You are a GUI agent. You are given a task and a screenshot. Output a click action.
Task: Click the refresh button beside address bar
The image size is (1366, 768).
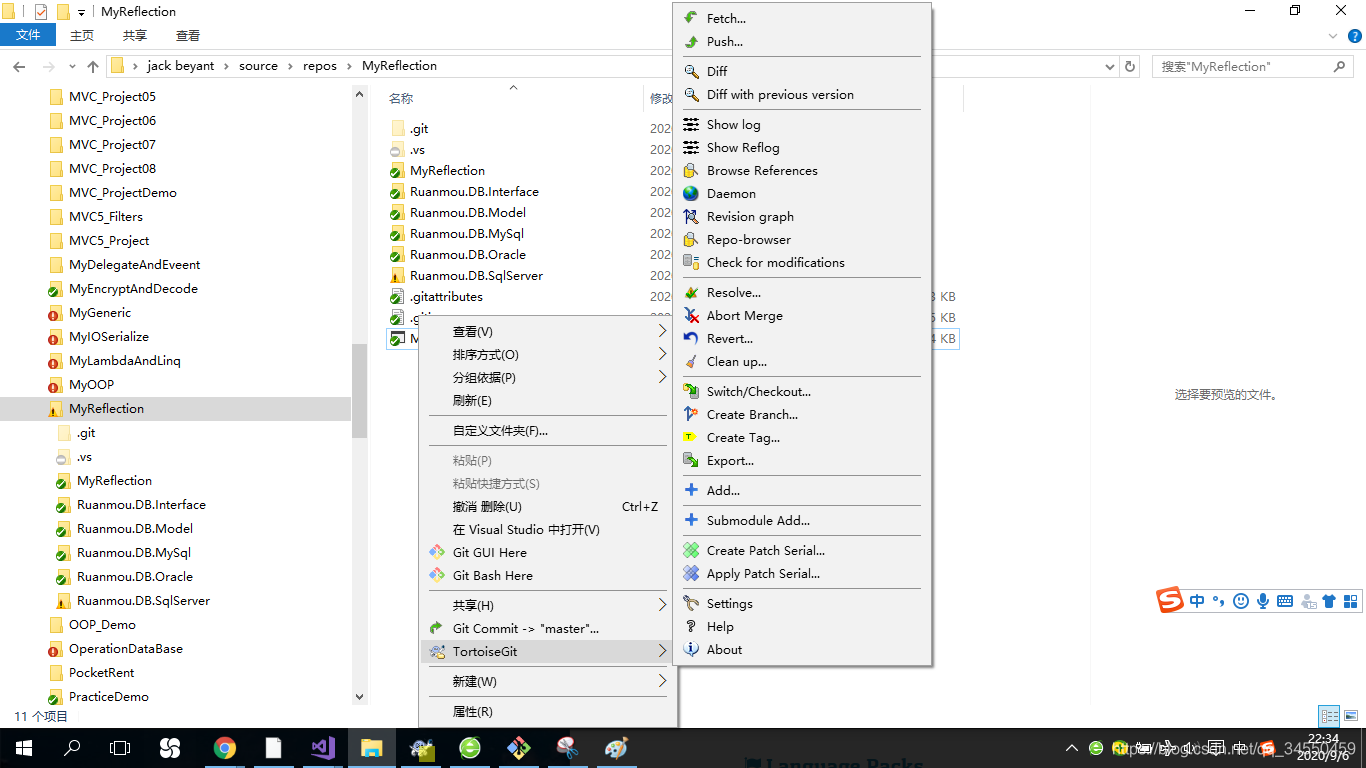(1130, 66)
